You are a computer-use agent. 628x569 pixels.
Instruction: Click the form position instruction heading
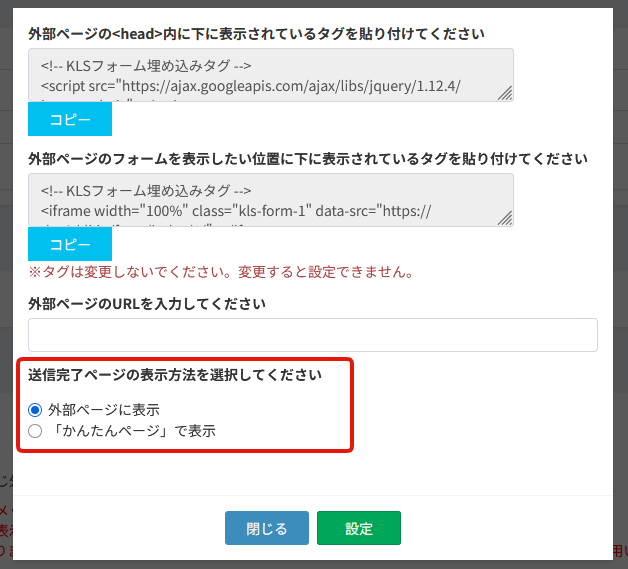coord(308,159)
